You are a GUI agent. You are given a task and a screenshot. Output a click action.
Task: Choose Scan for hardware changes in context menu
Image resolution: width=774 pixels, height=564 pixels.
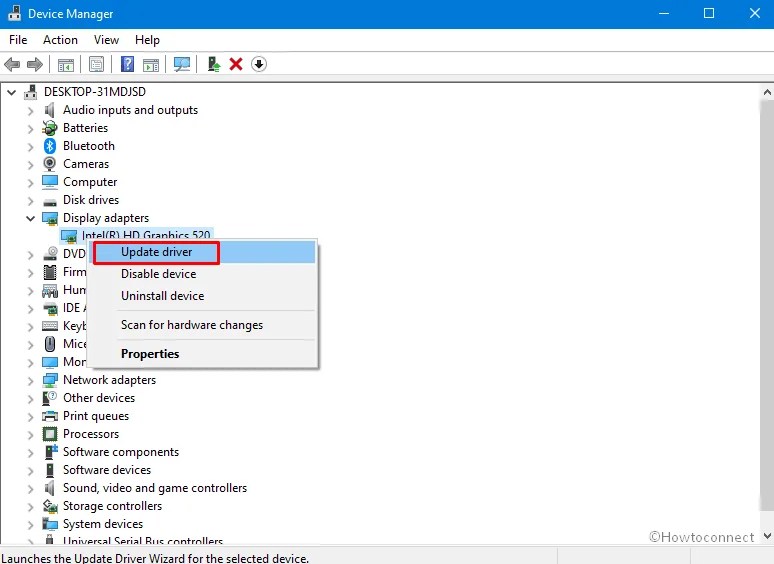tap(204, 325)
